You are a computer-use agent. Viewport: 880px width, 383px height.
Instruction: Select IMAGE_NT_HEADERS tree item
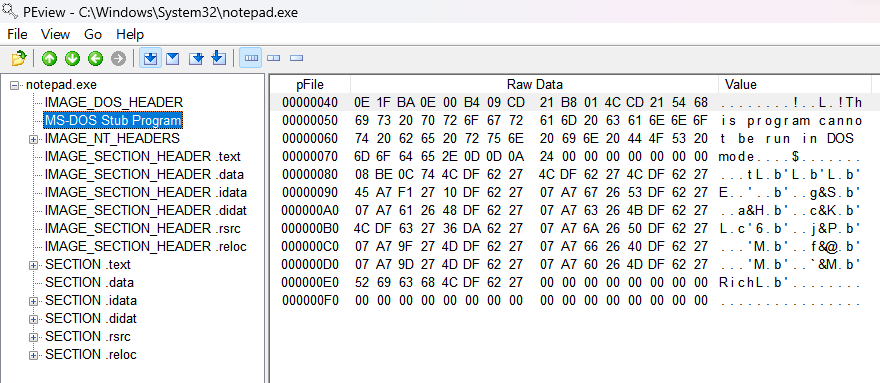[x=112, y=138]
